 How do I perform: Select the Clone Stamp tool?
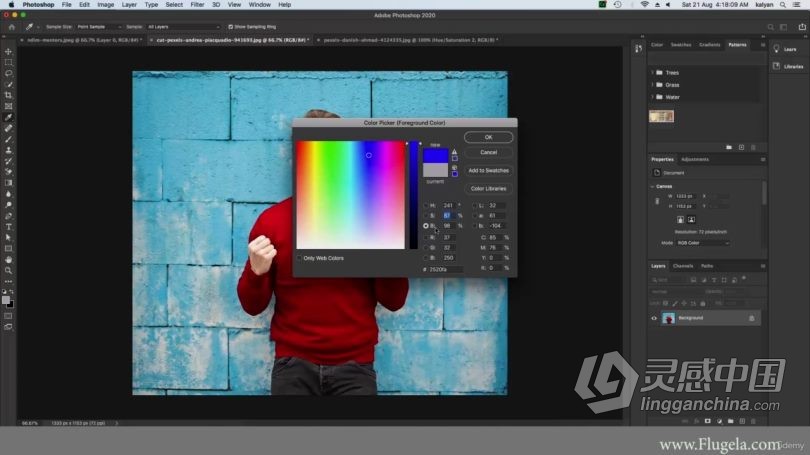click(x=8, y=150)
